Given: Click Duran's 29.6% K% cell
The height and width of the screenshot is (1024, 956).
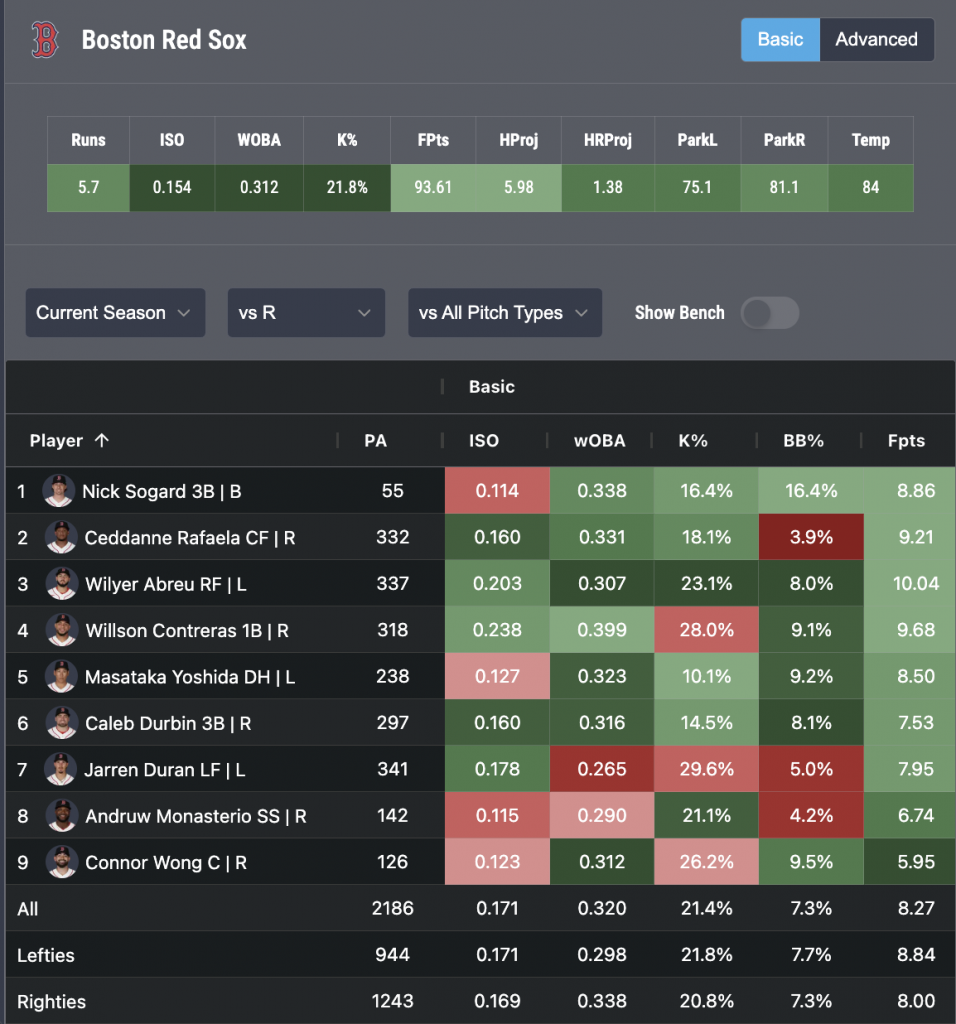Looking at the screenshot, I should point(706,769).
